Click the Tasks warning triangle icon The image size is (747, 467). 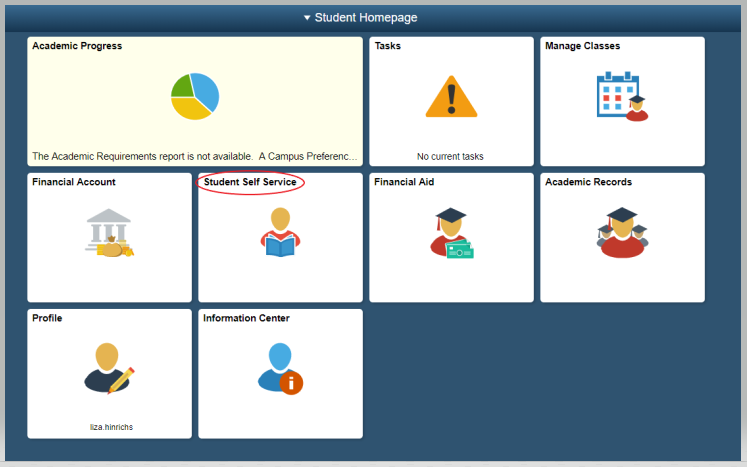(x=451, y=97)
